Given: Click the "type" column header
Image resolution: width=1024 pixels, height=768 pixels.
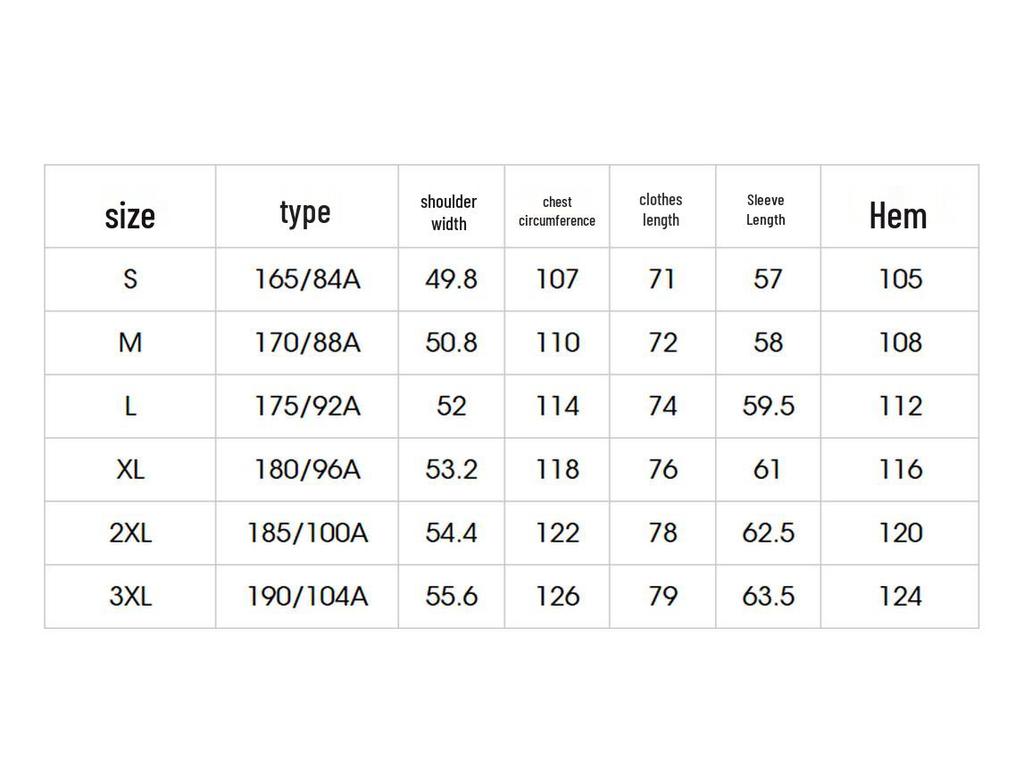Looking at the screenshot, I should (x=305, y=212).
